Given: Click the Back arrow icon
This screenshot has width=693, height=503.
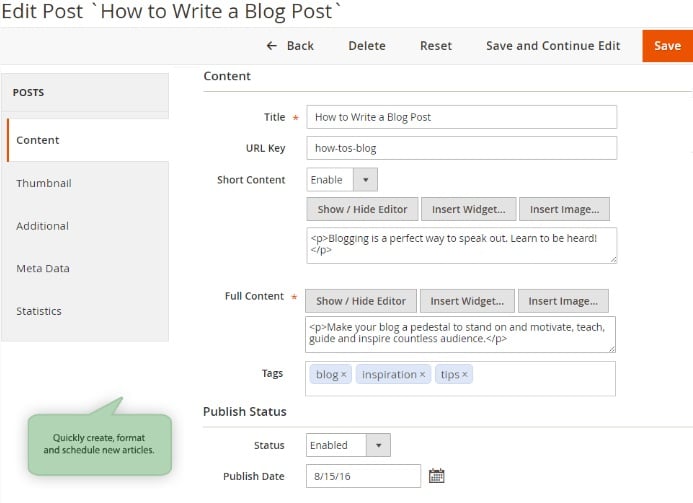Looking at the screenshot, I should pos(271,46).
